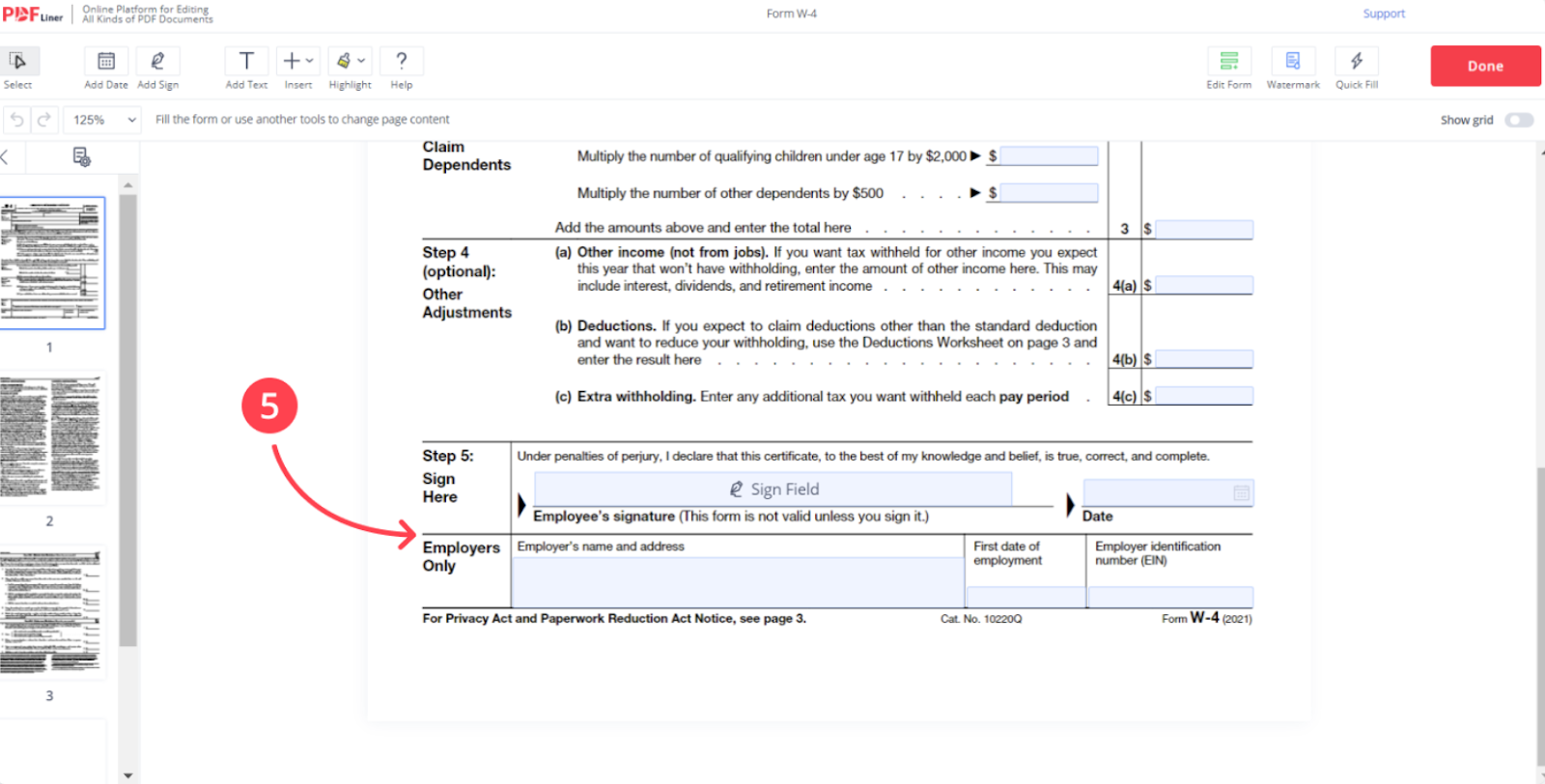The height and width of the screenshot is (784, 1545).
Task: Open the Support link
Action: pyautogui.click(x=1384, y=14)
